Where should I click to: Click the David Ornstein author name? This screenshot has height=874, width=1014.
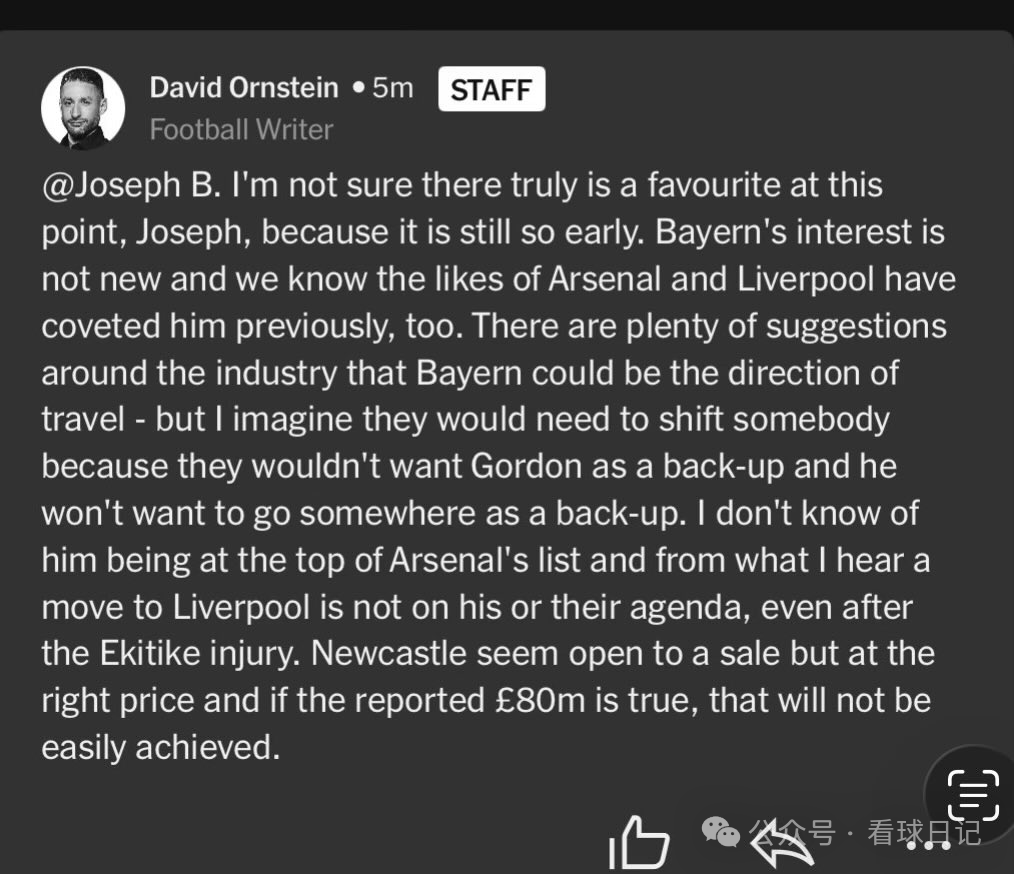pyautogui.click(x=244, y=88)
